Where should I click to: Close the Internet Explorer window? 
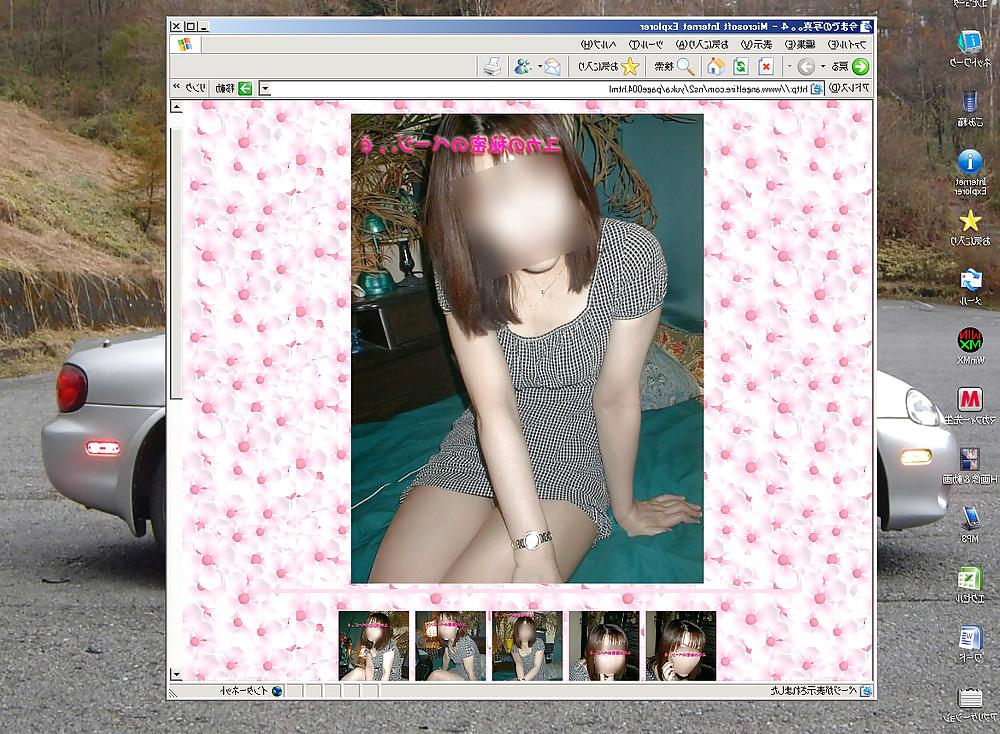tap(177, 26)
